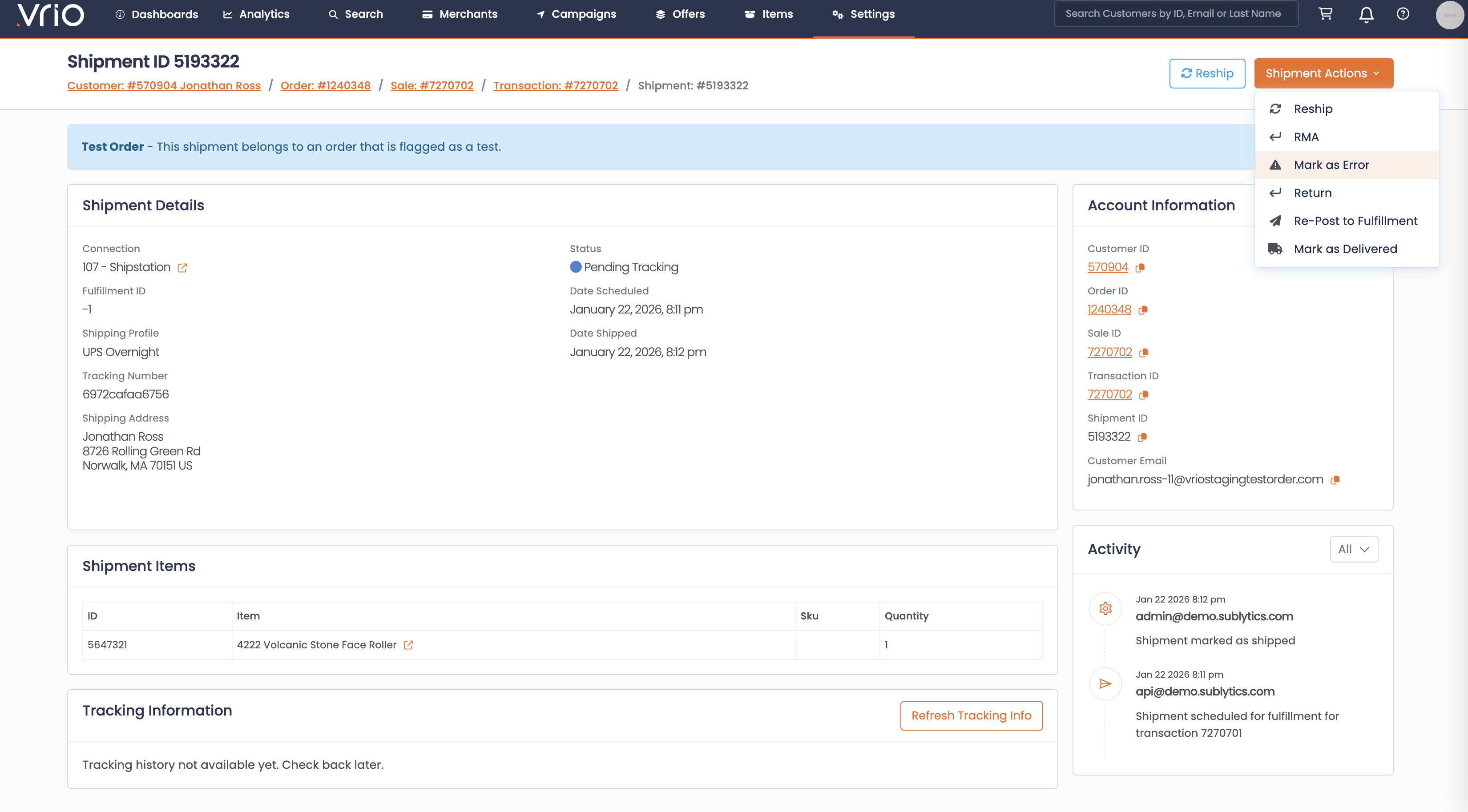The image size is (1468, 812).
Task: Copy the customer email address
Action: coord(1335,480)
